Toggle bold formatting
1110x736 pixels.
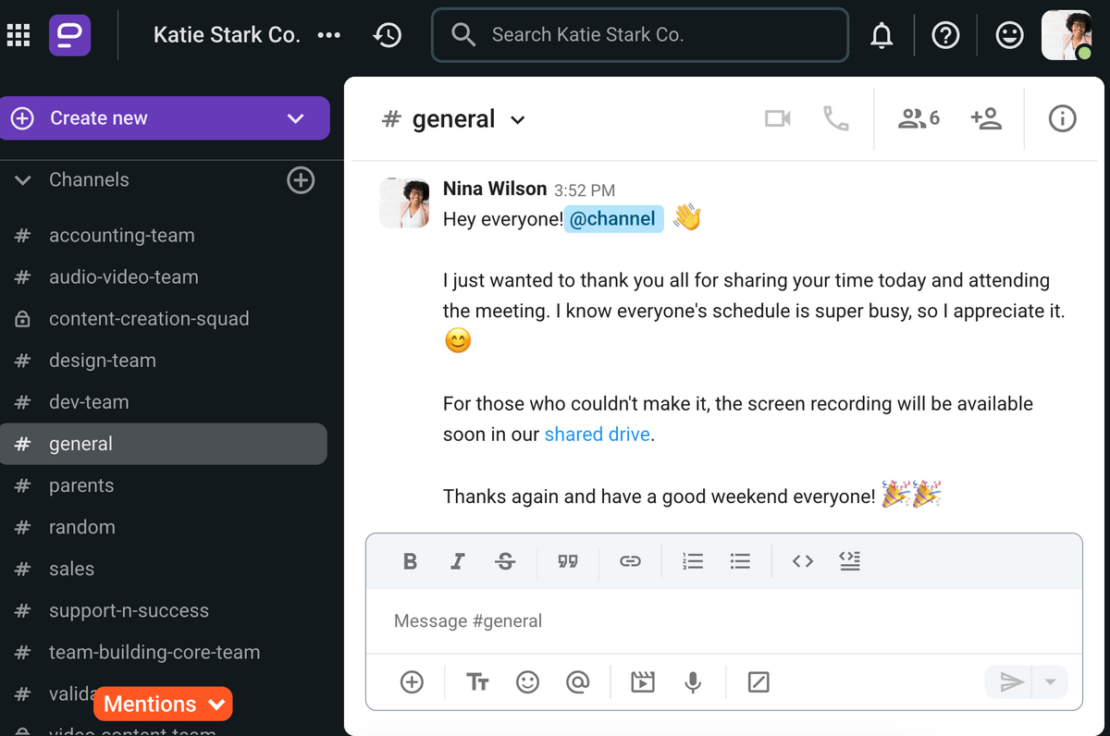point(410,561)
